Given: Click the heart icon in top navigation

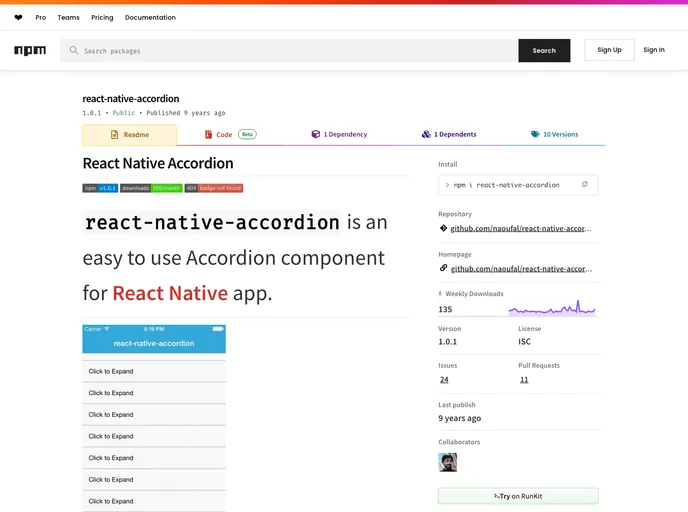Looking at the screenshot, I should click(x=18, y=18).
